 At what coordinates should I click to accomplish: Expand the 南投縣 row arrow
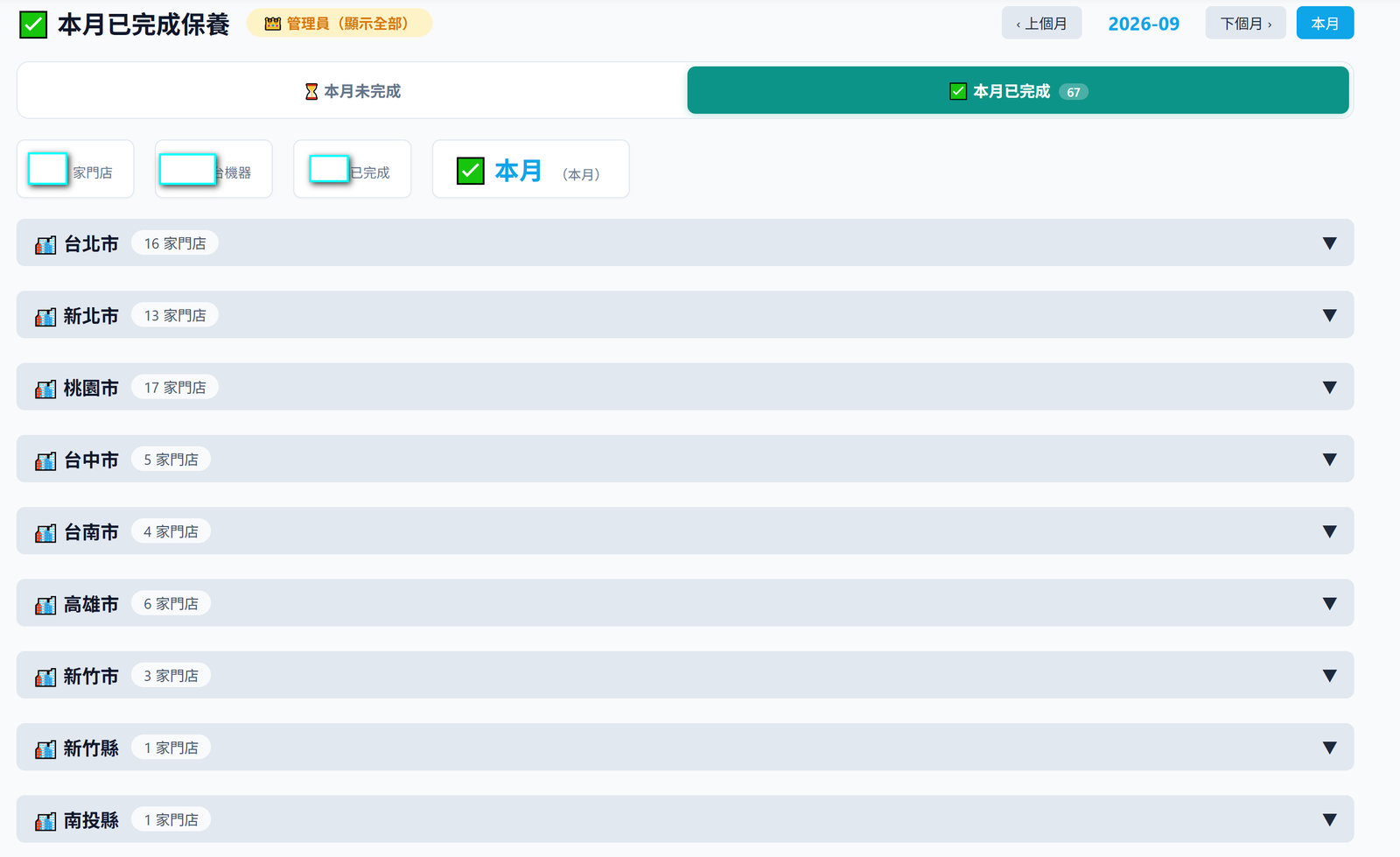click(1329, 819)
